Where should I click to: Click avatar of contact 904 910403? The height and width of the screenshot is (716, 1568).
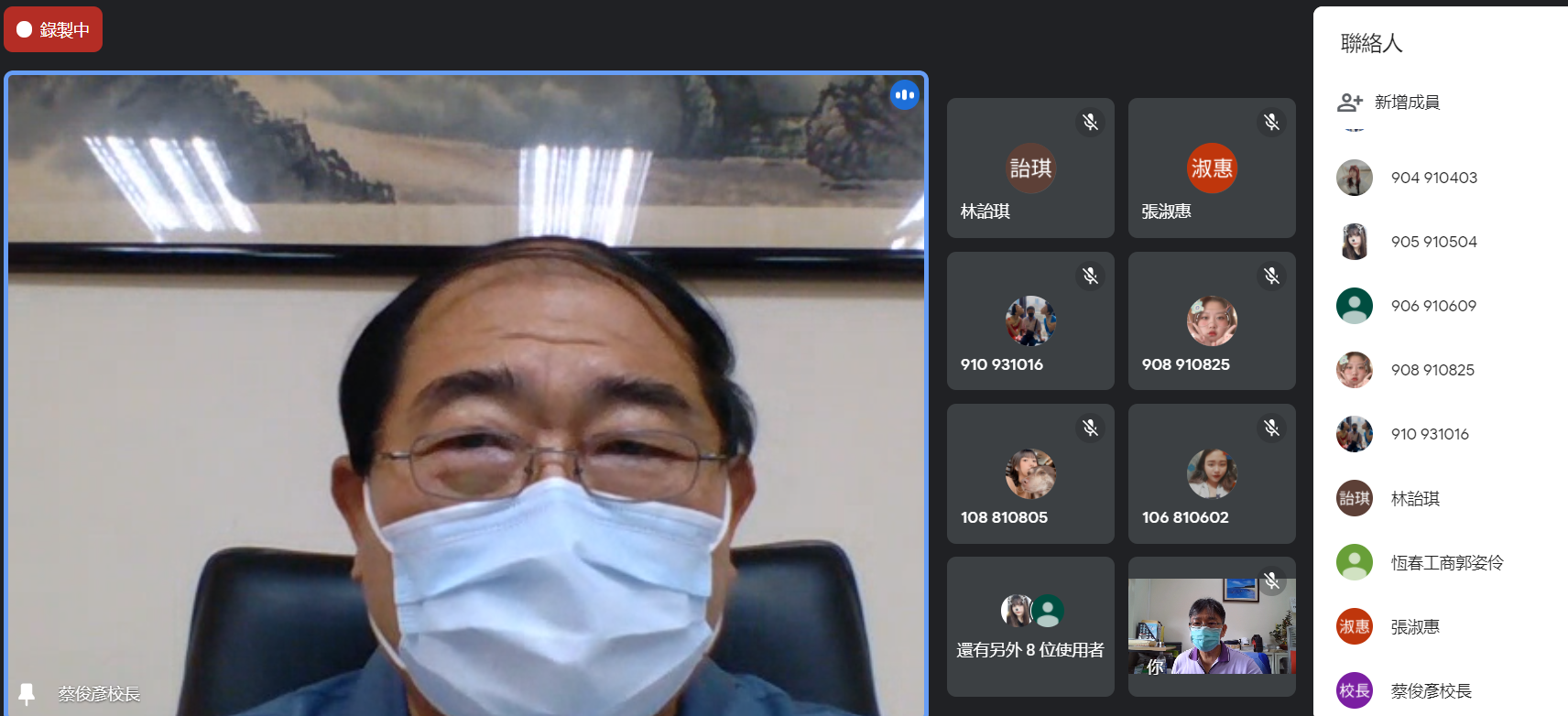click(x=1355, y=178)
